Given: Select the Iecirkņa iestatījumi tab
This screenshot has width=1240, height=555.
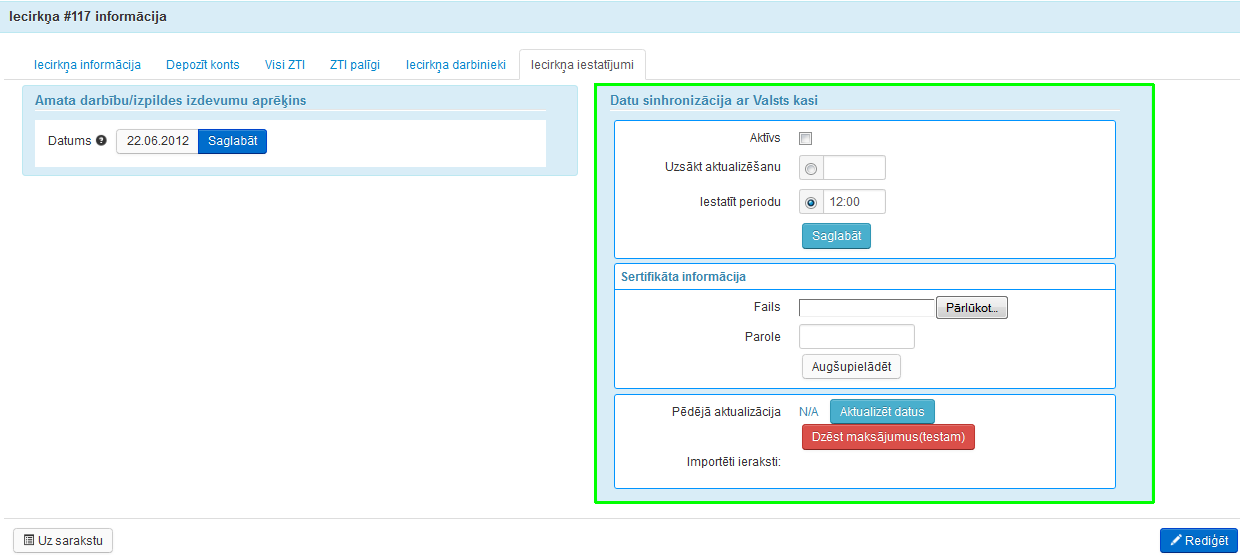Looking at the screenshot, I should click(583, 65).
